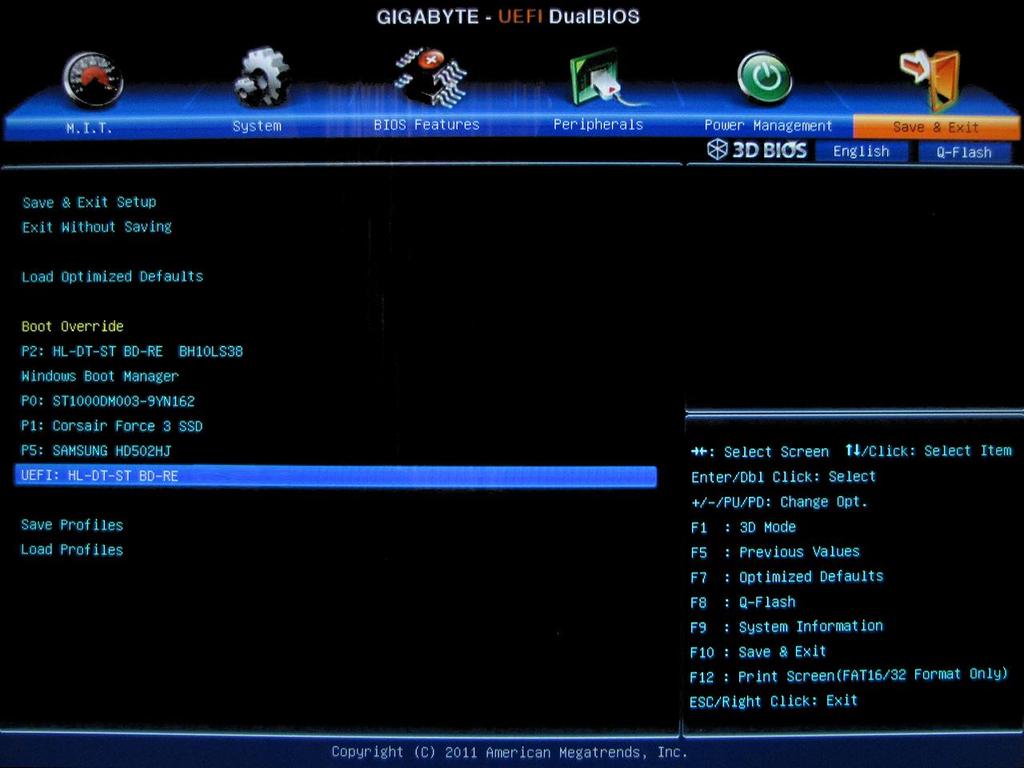Click the Enter/Dbl Click: Select help line
Screen dimensions: 1024x768
[x=784, y=477]
